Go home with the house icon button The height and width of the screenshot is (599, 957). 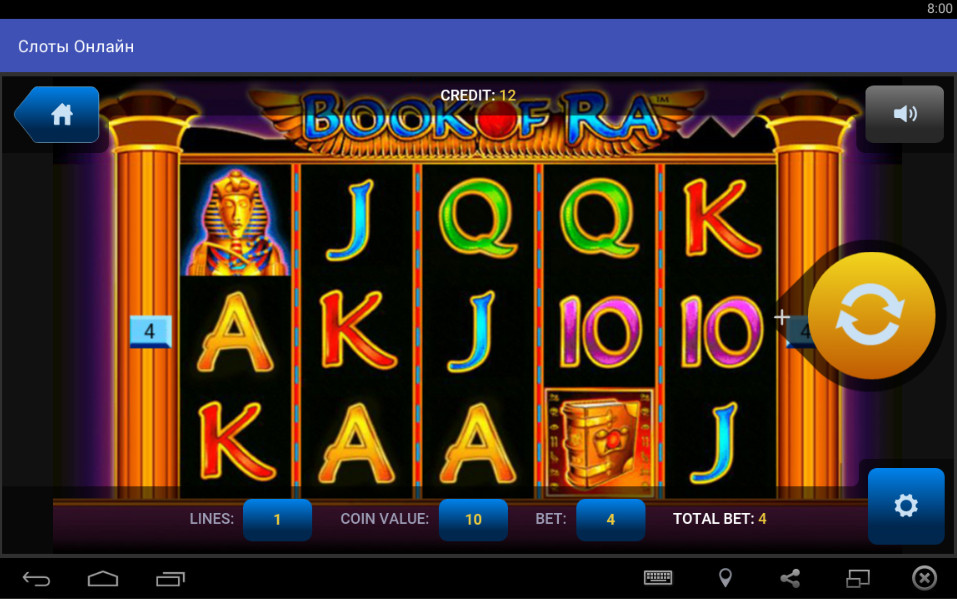tap(58, 114)
